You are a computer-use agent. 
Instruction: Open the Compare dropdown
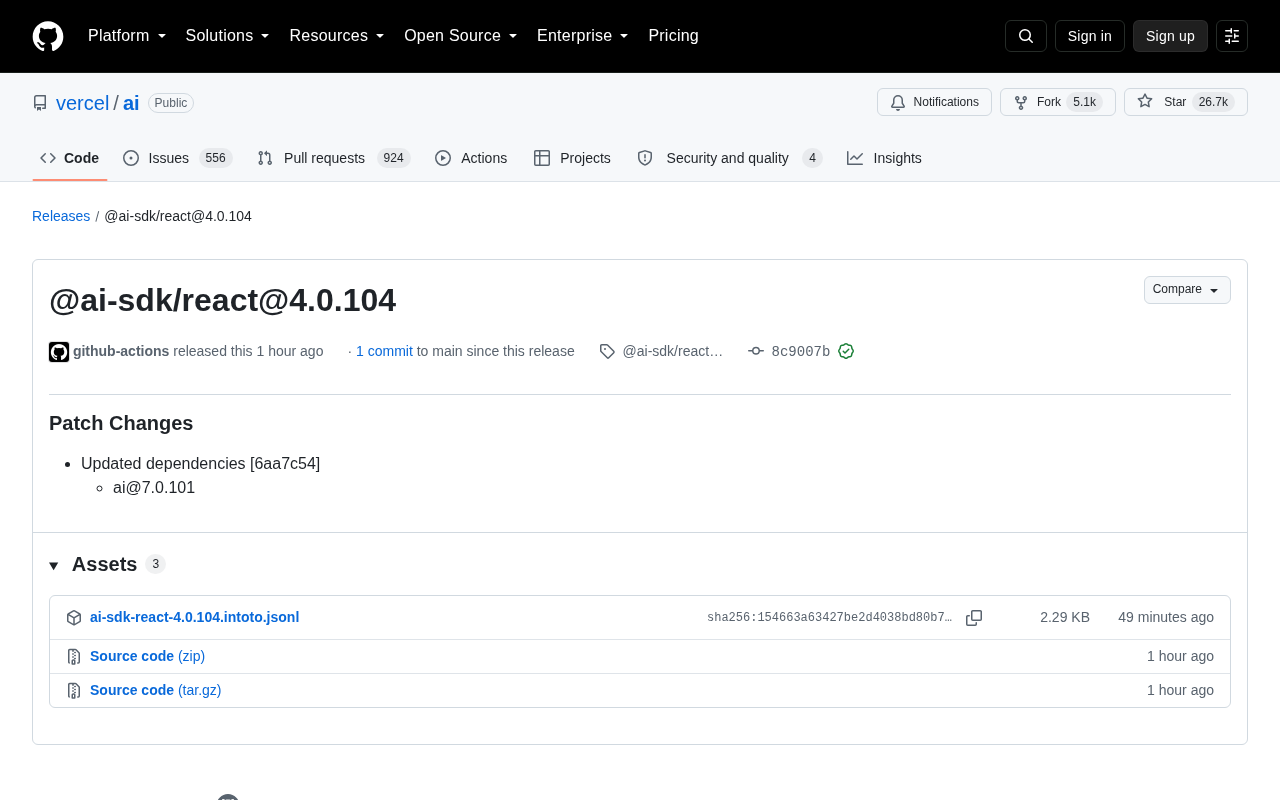click(1187, 290)
